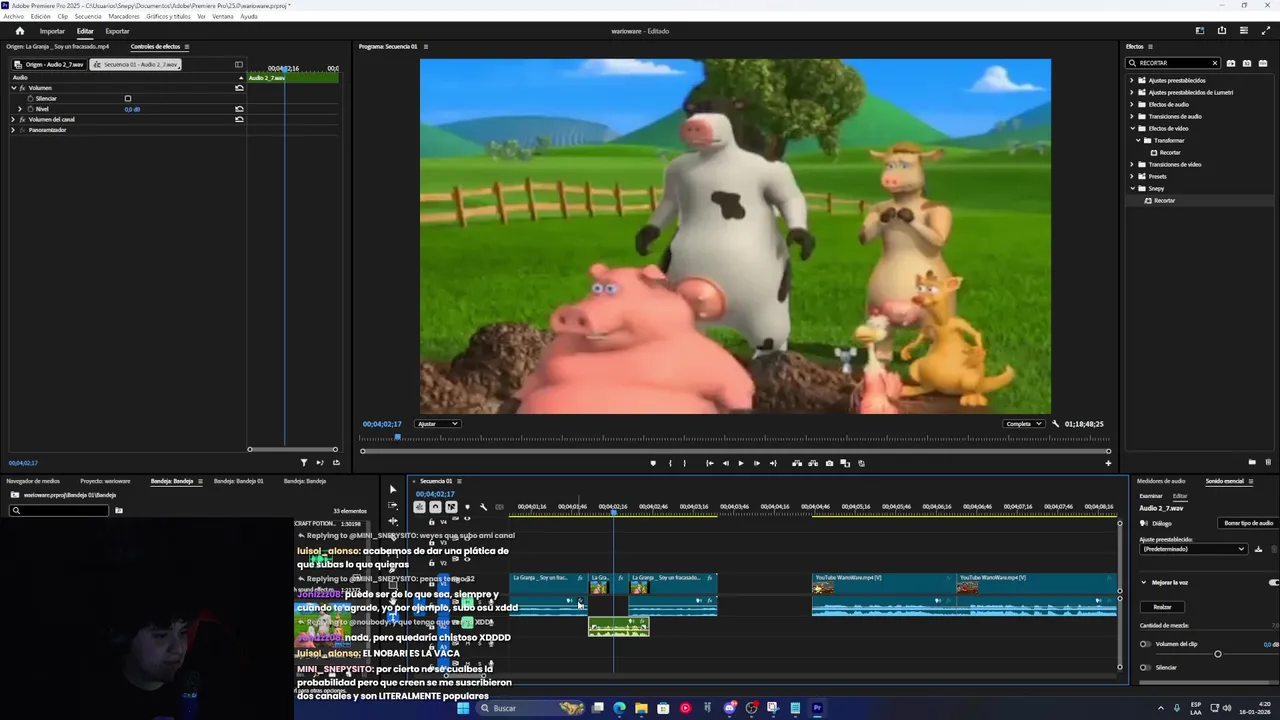Image resolution: width=1280 pixels, height=720 pixels.
Task: Switch to the Importar workspace tab
Action: click(x=52, y=31)
